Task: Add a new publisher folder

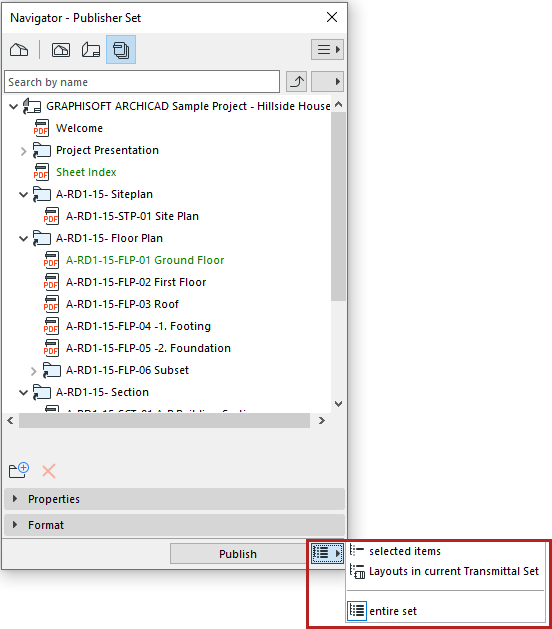Action: tap(18, 471)
